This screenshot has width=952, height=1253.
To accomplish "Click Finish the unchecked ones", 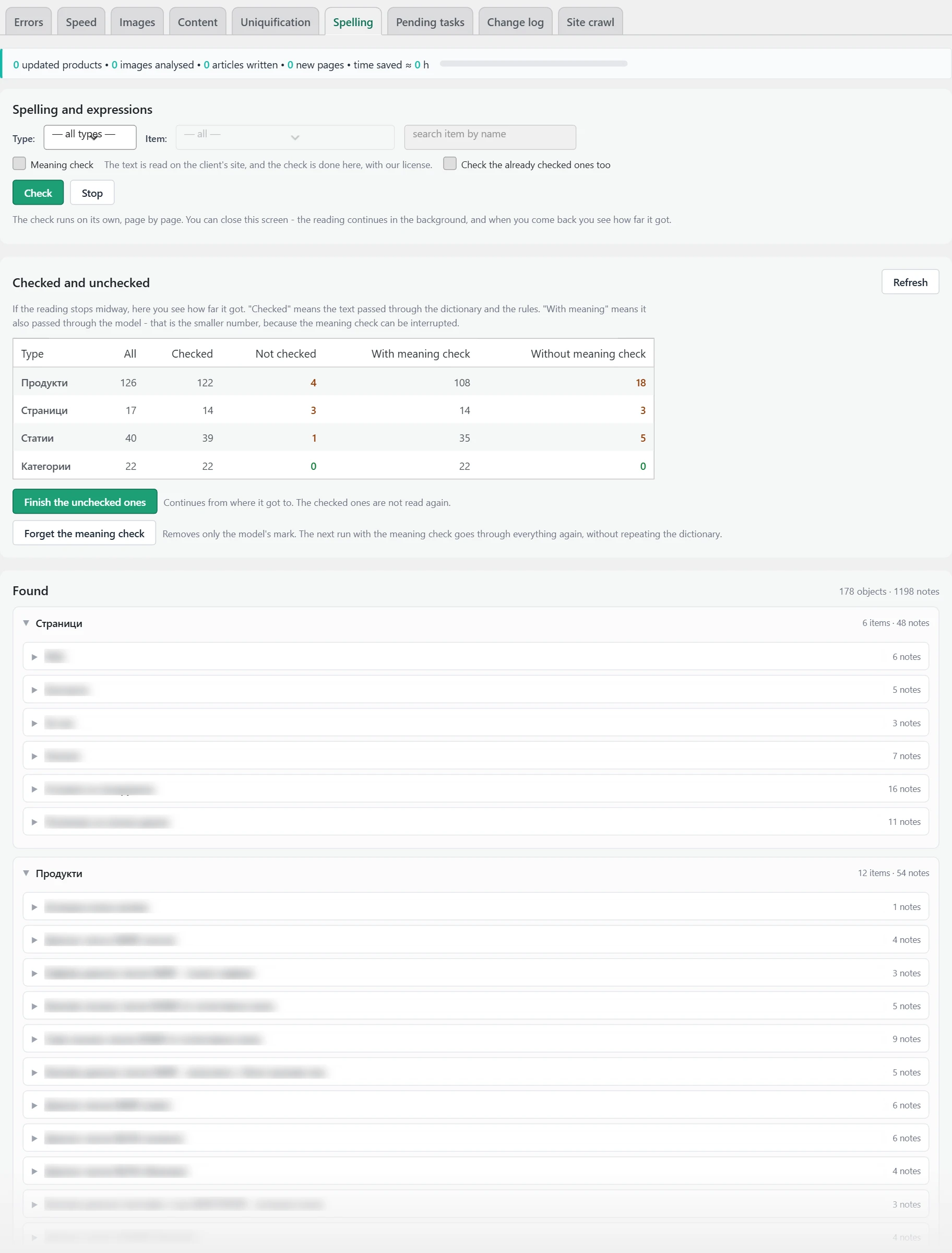I will (85, 502).
